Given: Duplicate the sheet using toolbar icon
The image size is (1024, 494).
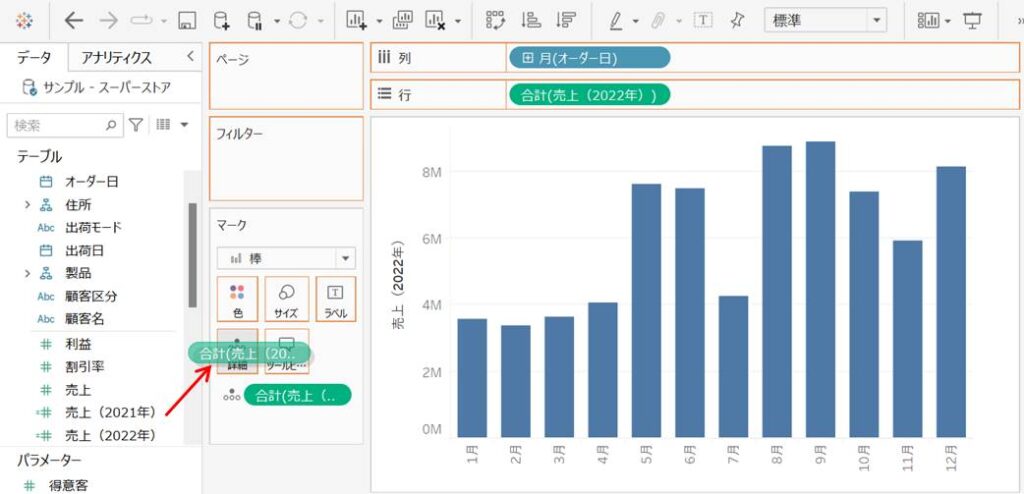Looking at the screenshot, I should coord(402,21).
